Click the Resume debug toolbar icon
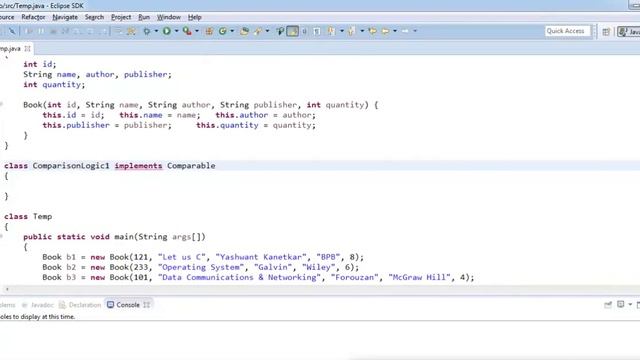640x360 pixels. click(29, 31)
